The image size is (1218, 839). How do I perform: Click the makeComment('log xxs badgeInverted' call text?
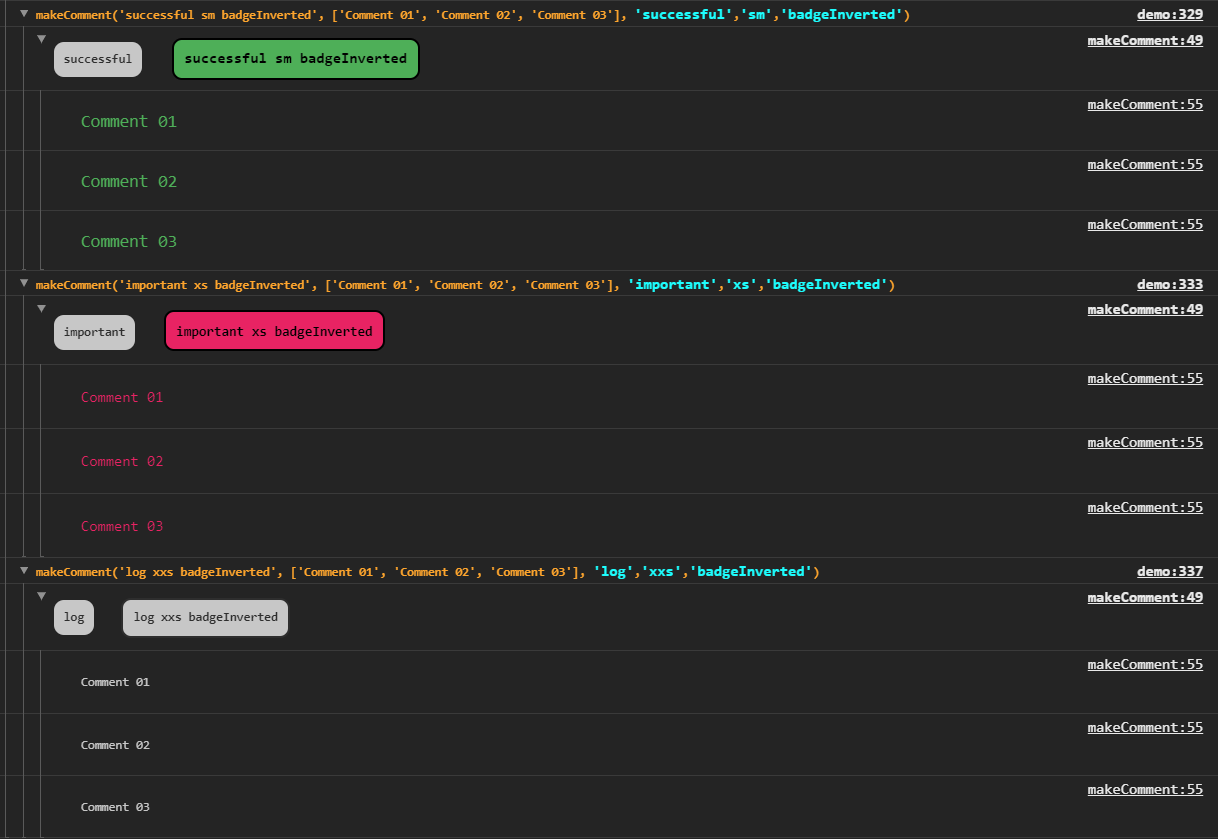[x=427, y=571]
